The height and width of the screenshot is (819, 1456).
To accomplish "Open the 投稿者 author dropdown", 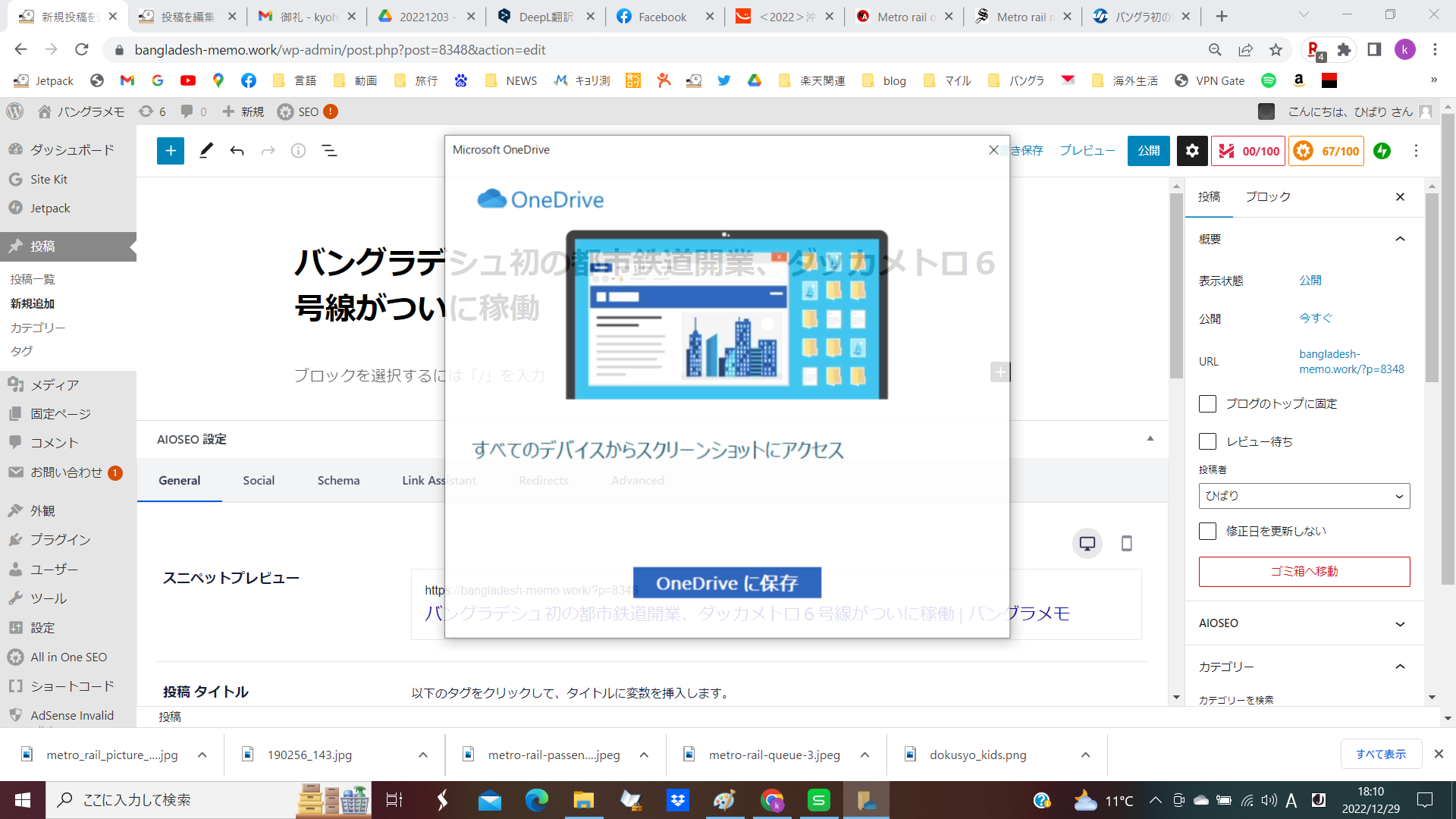I will [x=1304, y=496].
